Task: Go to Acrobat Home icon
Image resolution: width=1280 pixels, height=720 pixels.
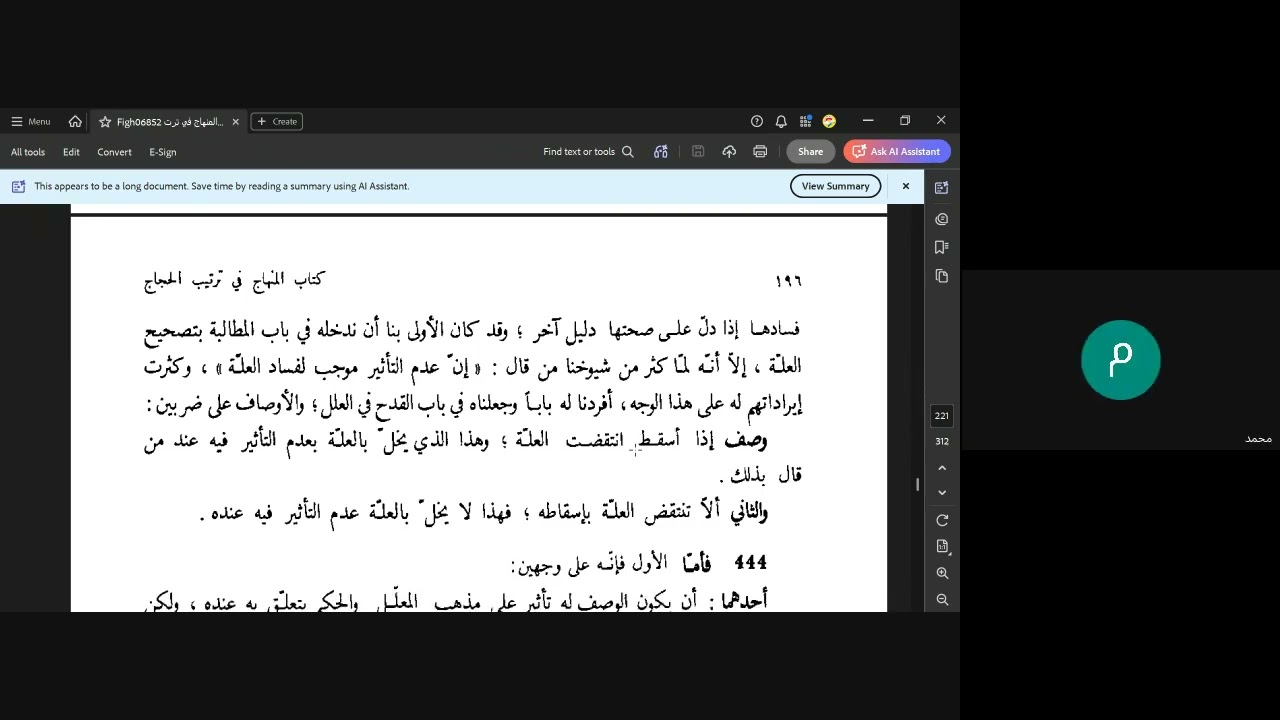Action: (75, 121)
